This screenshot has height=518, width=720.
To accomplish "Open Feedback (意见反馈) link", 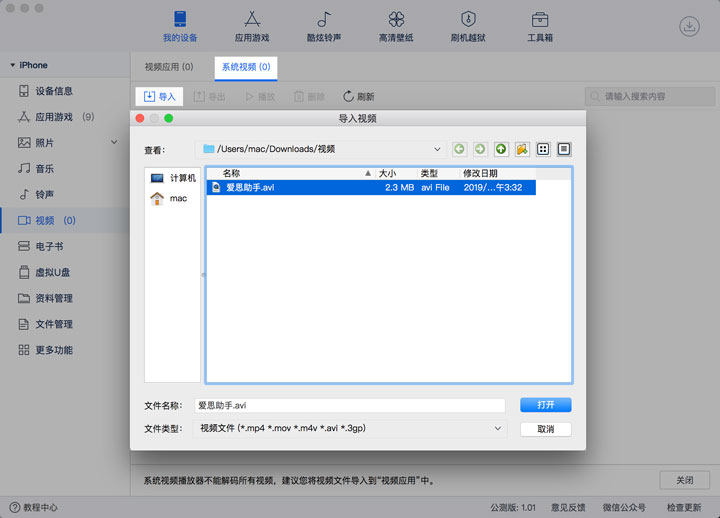I will (568, 507).
